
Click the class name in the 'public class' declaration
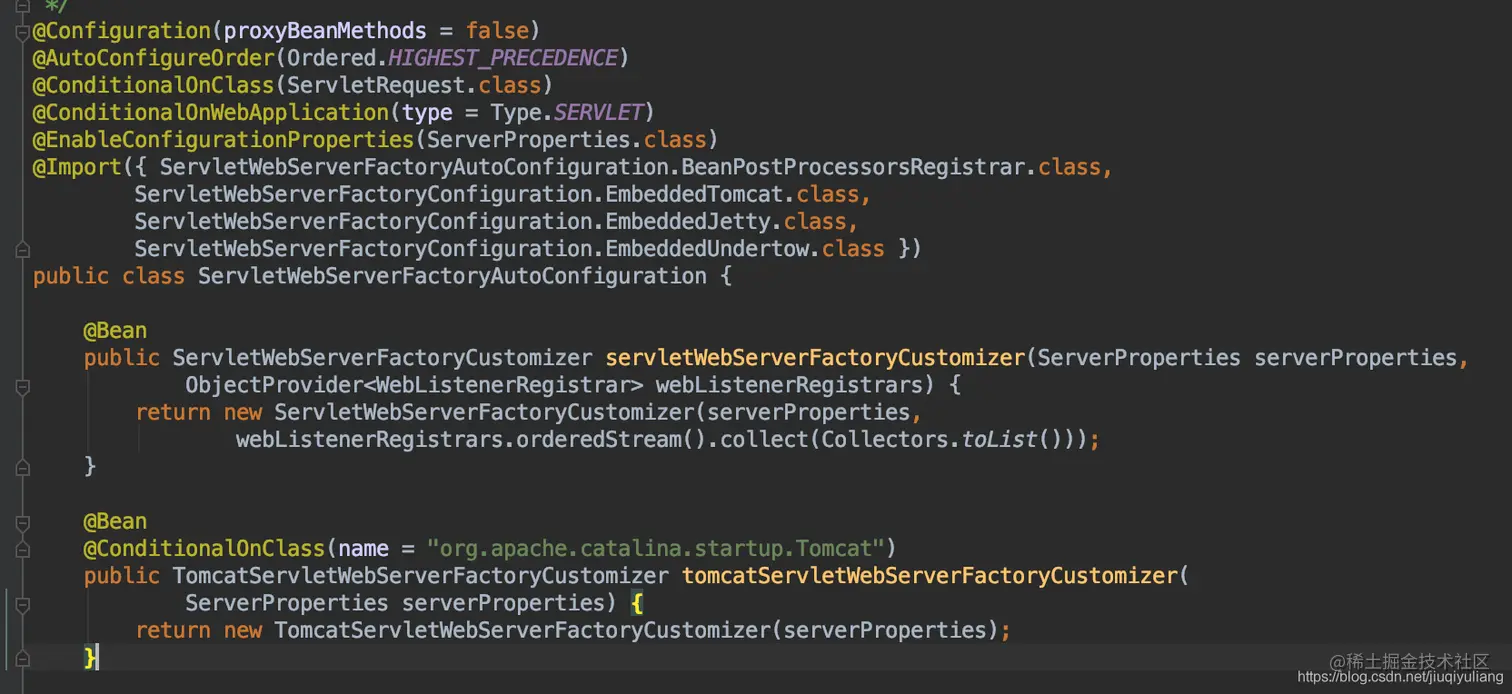coord(452,276)
